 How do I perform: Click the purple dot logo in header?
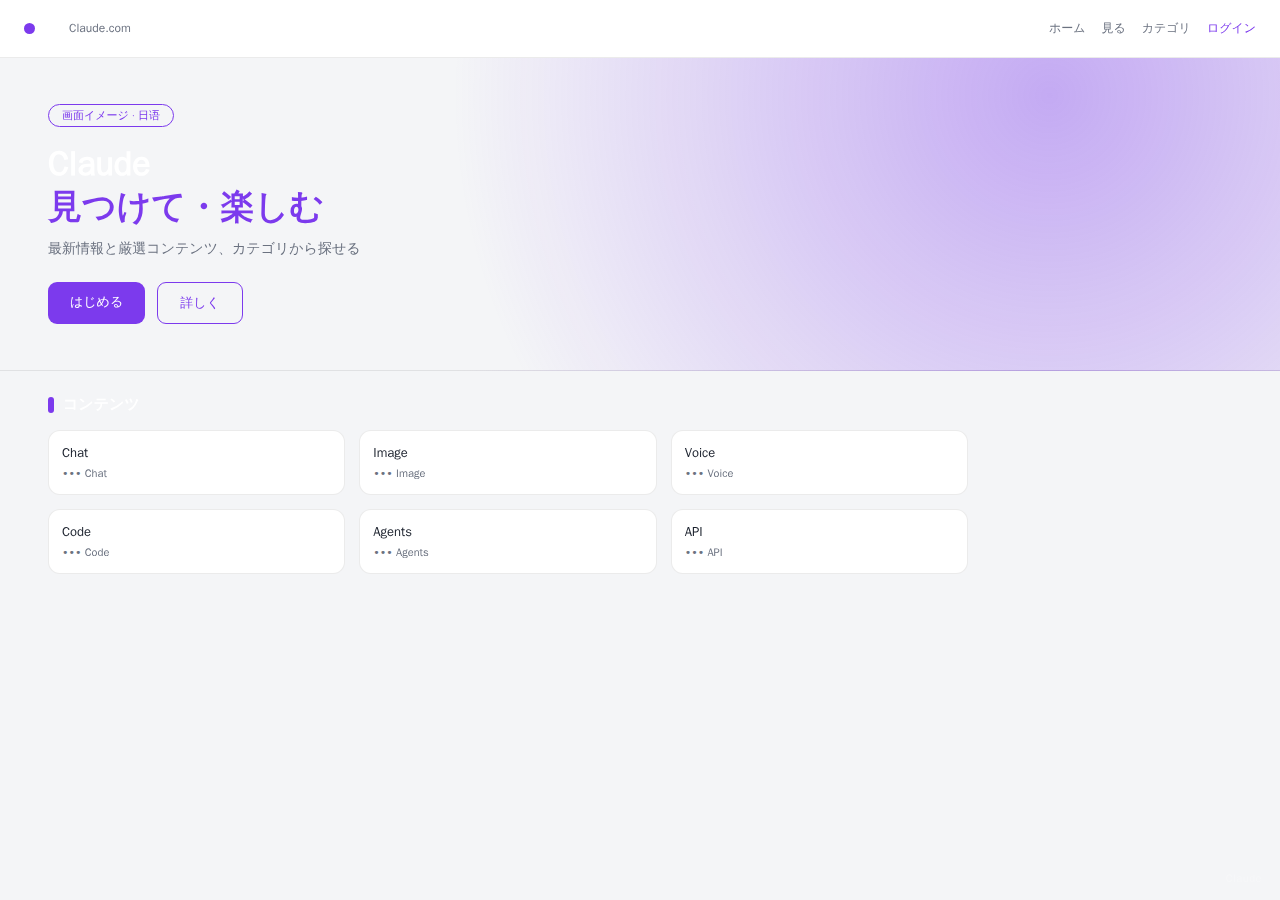click(30, 29)
